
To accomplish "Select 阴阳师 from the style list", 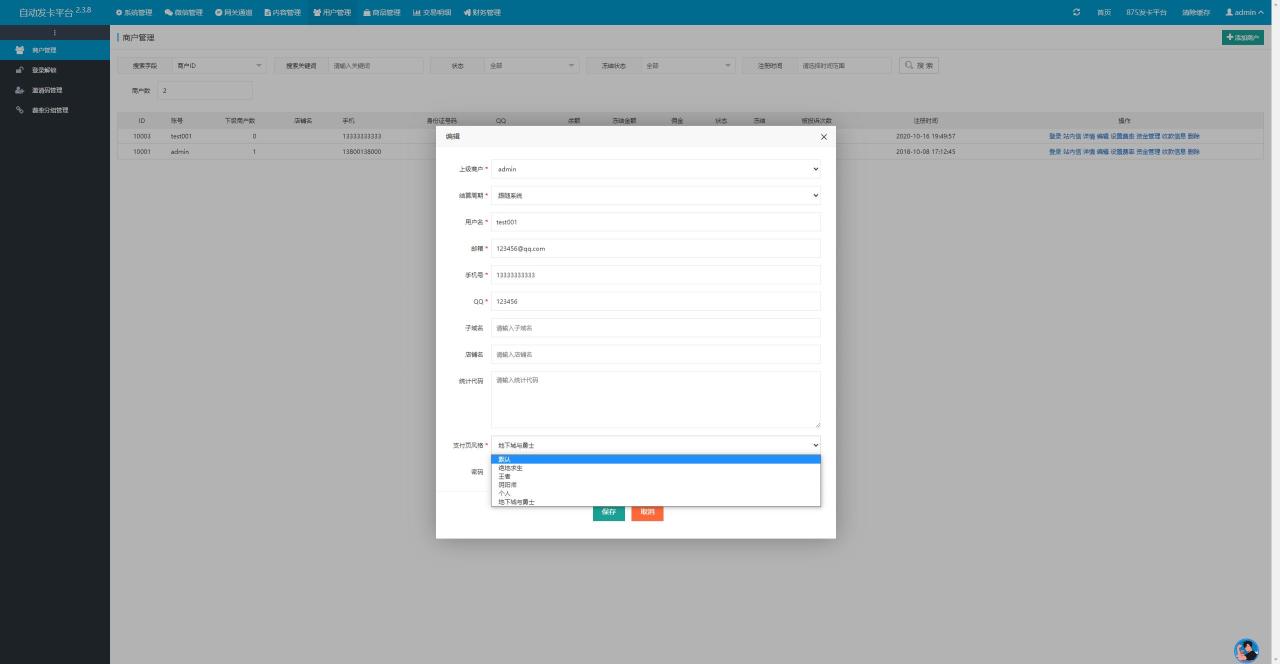I will point(656,485).
